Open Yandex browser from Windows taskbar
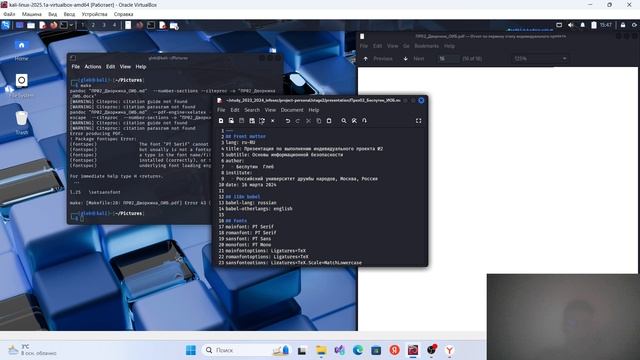Image resolution: width=640 pixels, height=360 pixels. (x=449, y=350)
